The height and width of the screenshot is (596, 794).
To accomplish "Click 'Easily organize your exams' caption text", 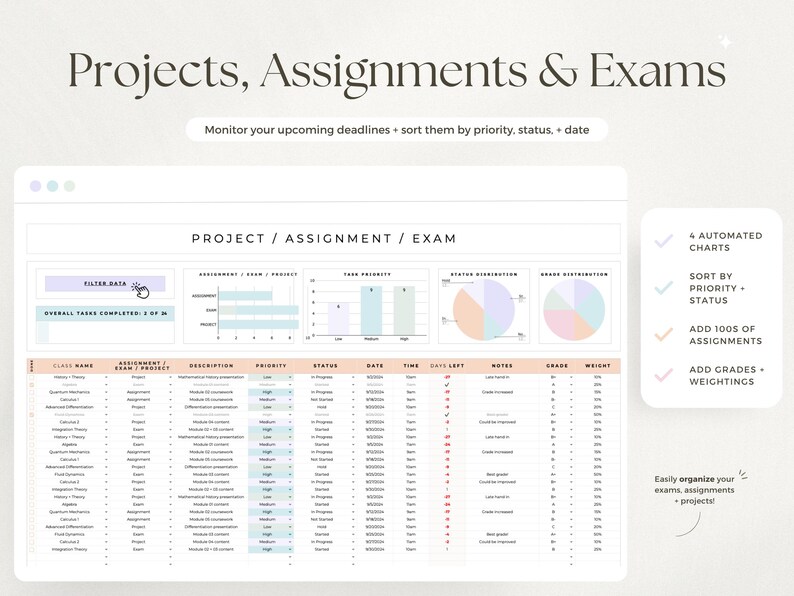I will pyautogui.click(x=694, y=490).
